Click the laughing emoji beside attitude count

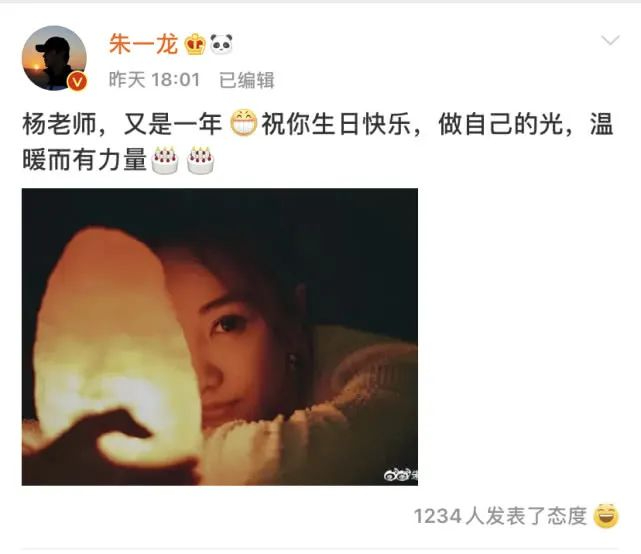pos(606,516)
